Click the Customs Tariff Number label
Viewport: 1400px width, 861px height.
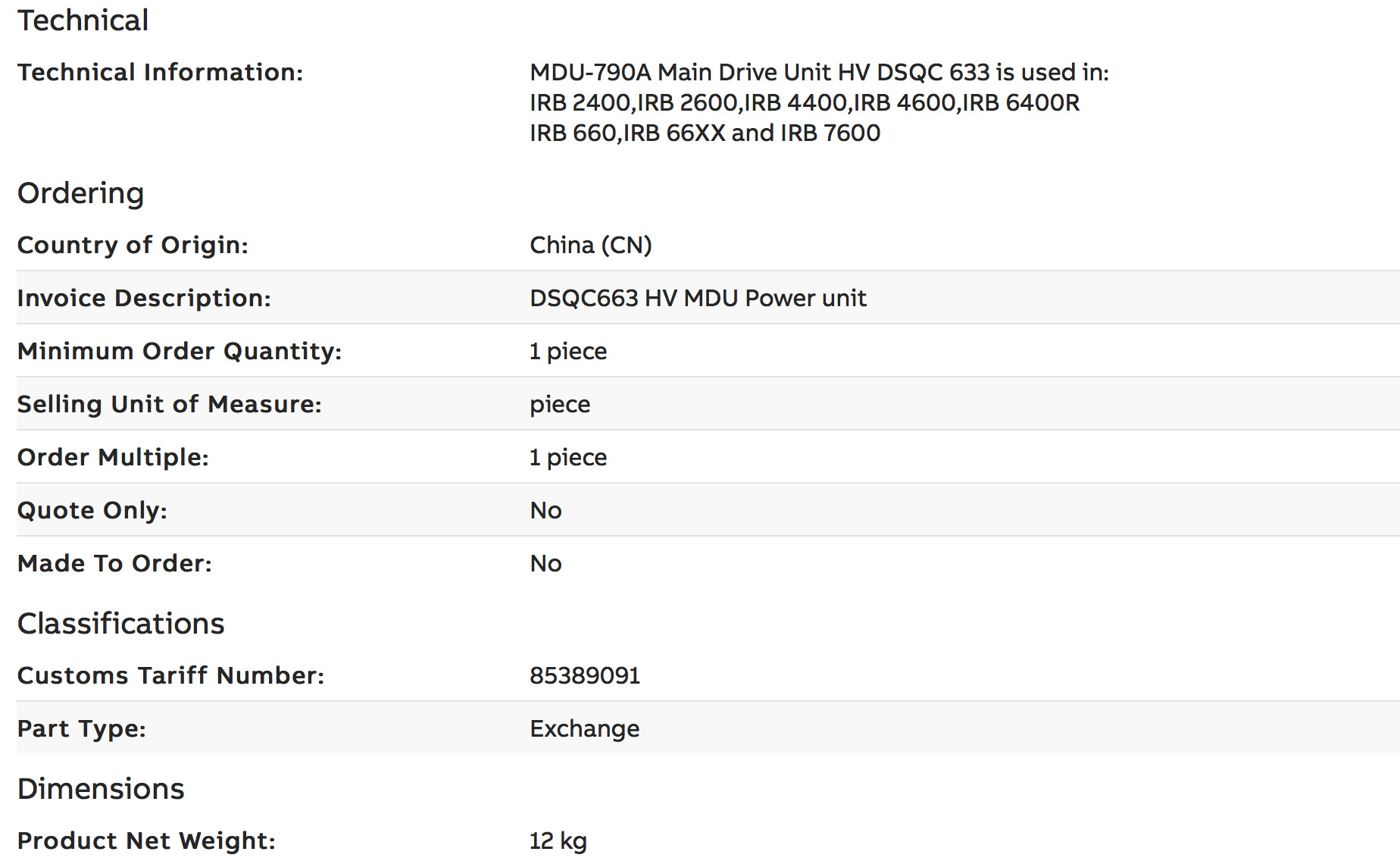click(x=170, y=675)
